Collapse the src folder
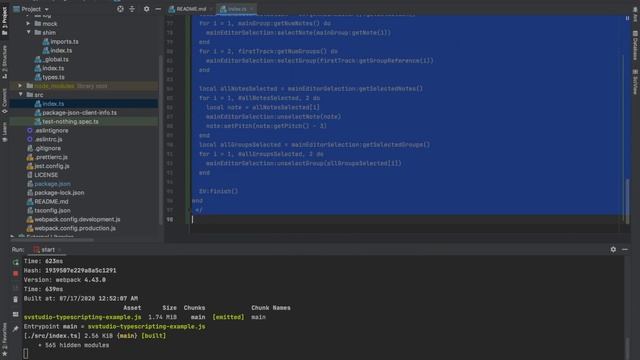Screen dimensions: 640x360 (20, 95)
